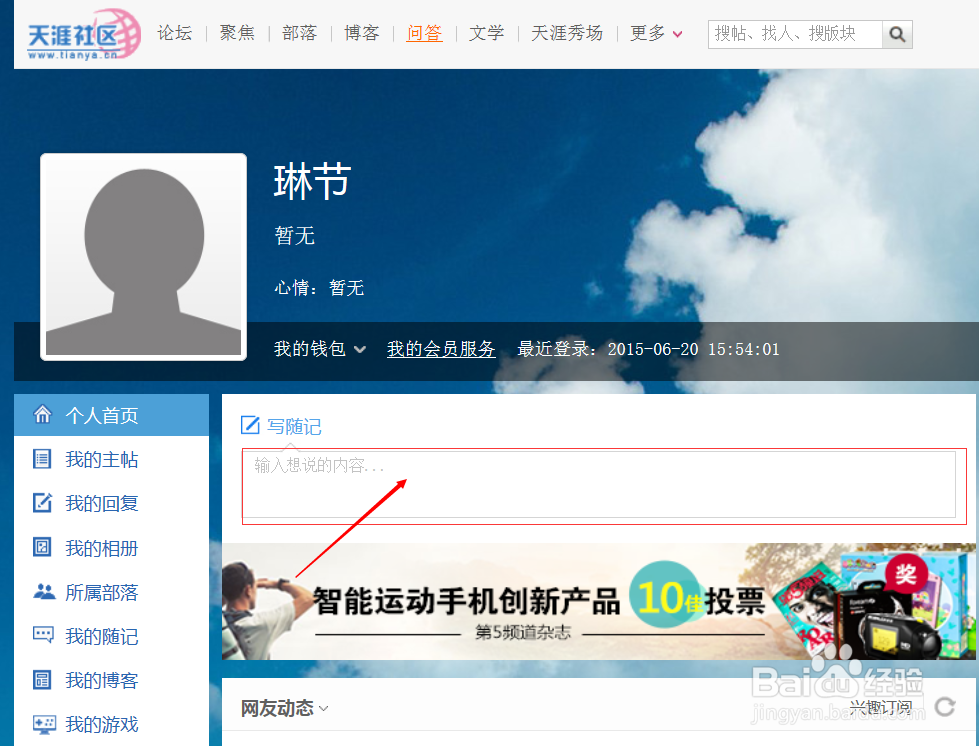Click the 写随记 link

click(294, 426)
